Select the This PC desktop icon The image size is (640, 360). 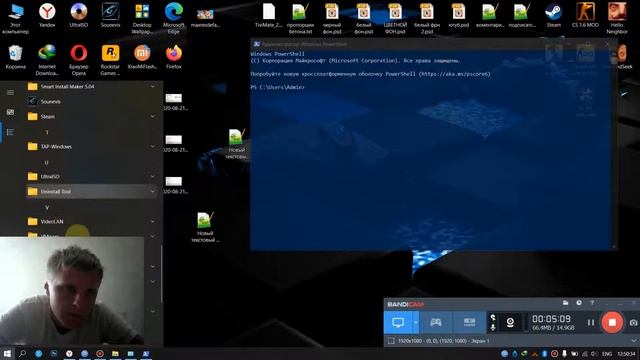(16, 18)
